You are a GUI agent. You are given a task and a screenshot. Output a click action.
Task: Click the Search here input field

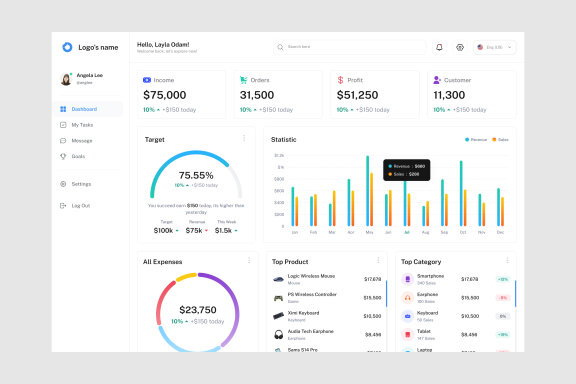point(350,47)
